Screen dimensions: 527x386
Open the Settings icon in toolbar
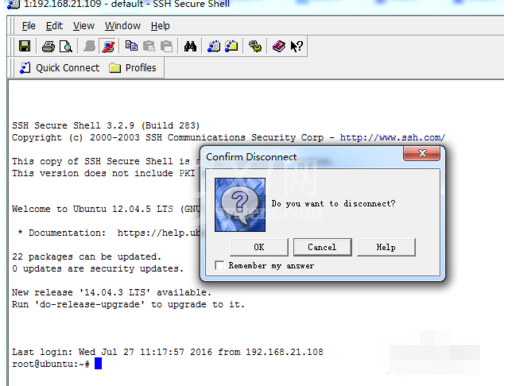click(255, 46)
